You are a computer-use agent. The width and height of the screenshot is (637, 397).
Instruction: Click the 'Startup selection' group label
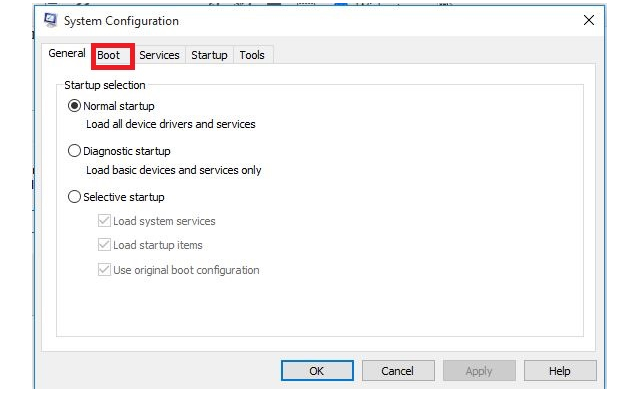tap(105, 85)
